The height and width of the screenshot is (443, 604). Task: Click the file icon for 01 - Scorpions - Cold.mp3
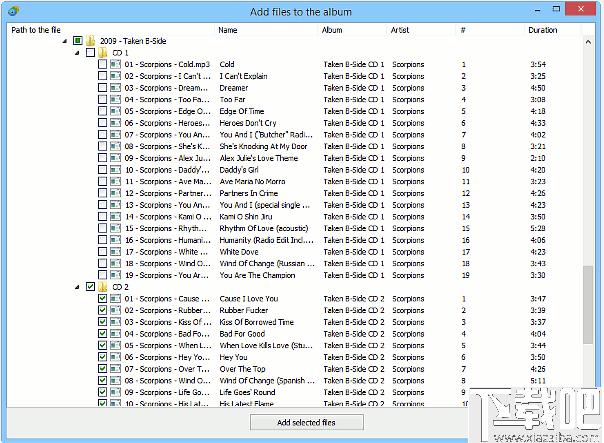coord(115,64)
